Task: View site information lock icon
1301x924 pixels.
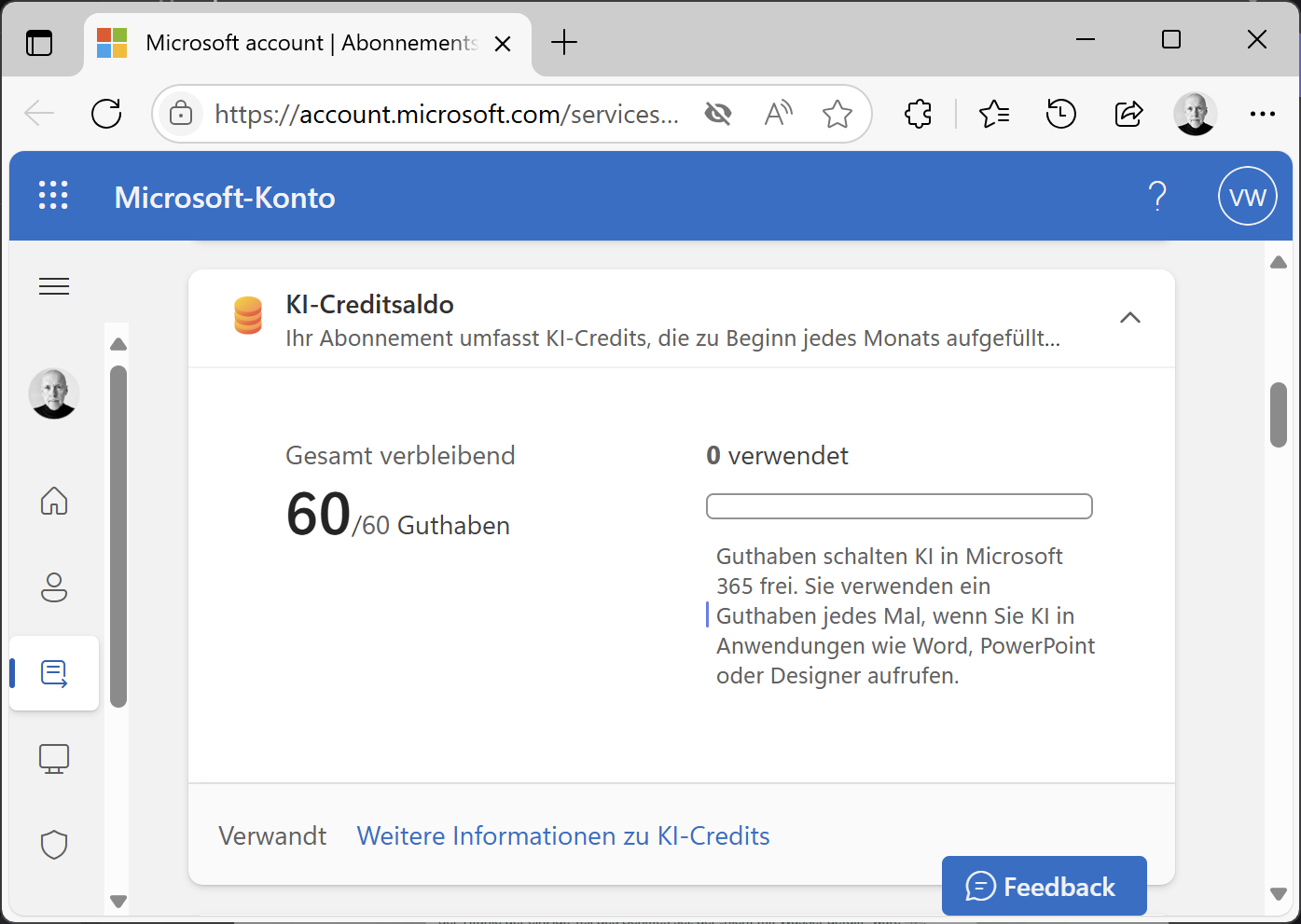Action: tap(181, 114)
